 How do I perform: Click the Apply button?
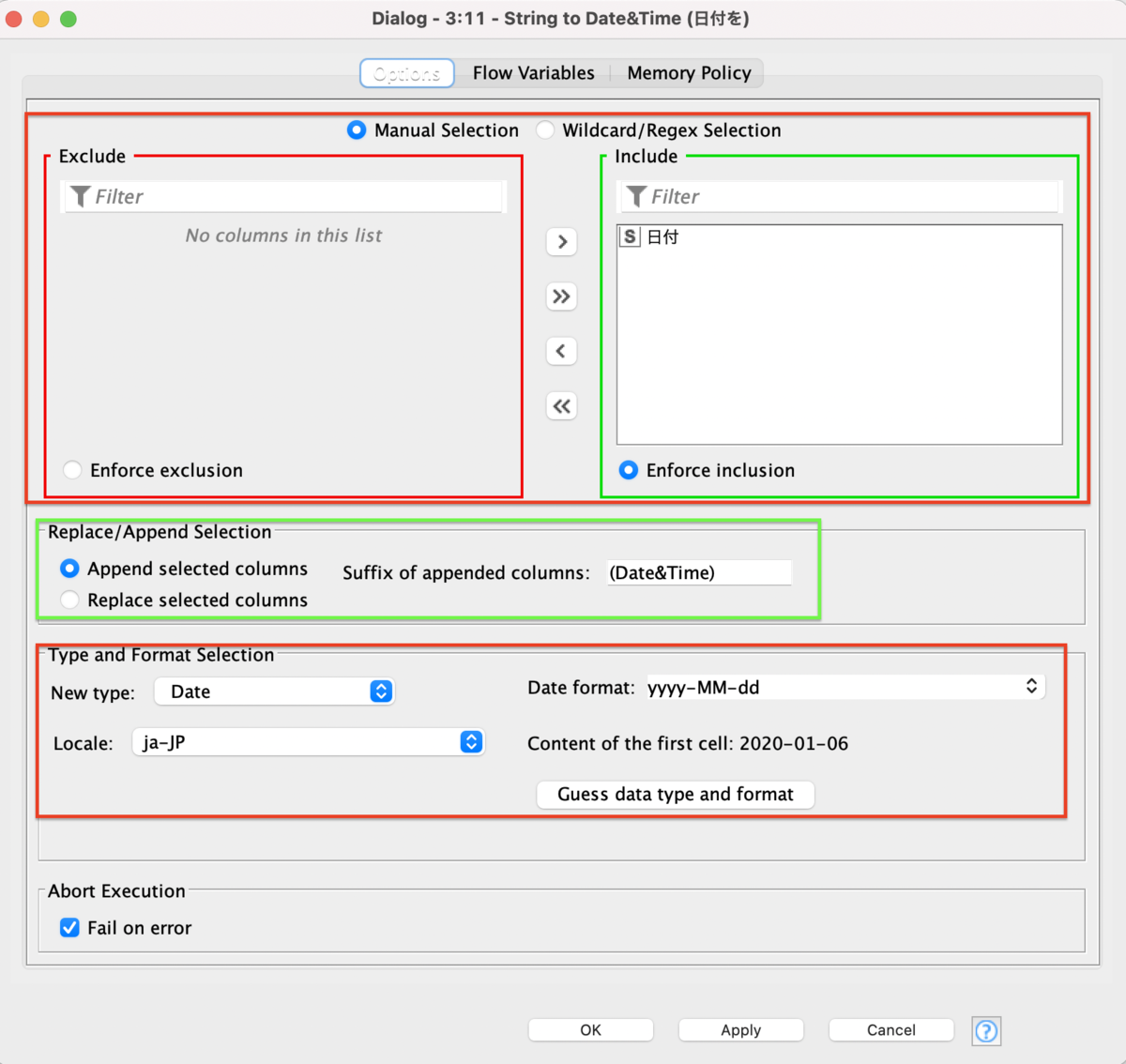point(741,1030)
